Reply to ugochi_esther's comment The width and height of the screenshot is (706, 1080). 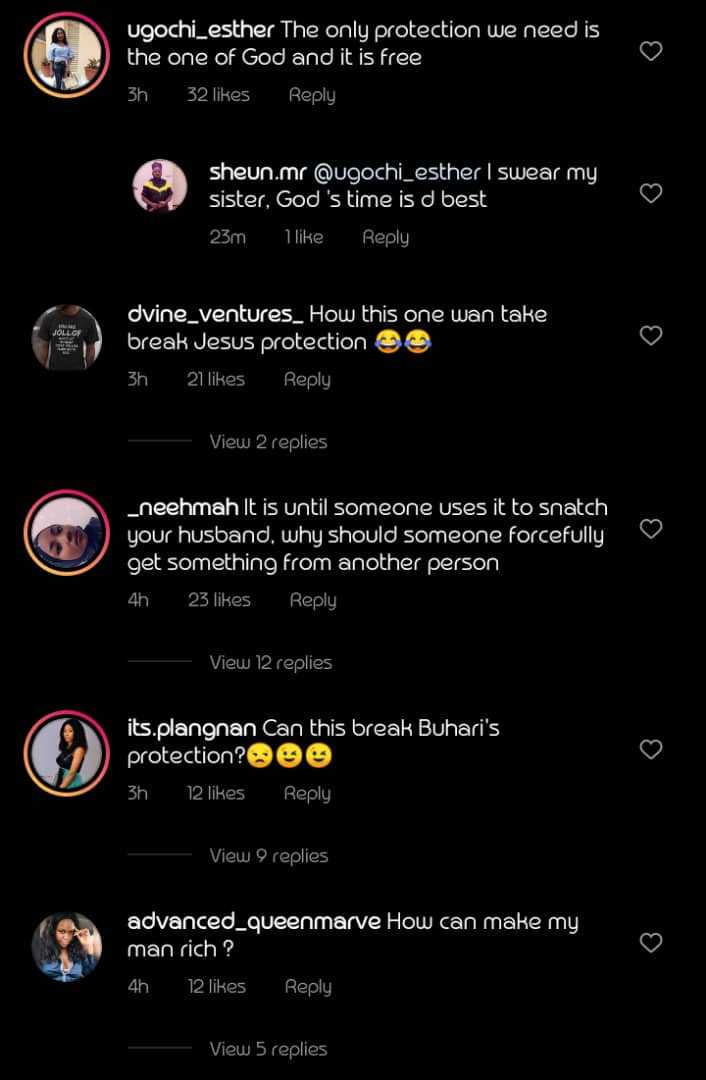312,95
